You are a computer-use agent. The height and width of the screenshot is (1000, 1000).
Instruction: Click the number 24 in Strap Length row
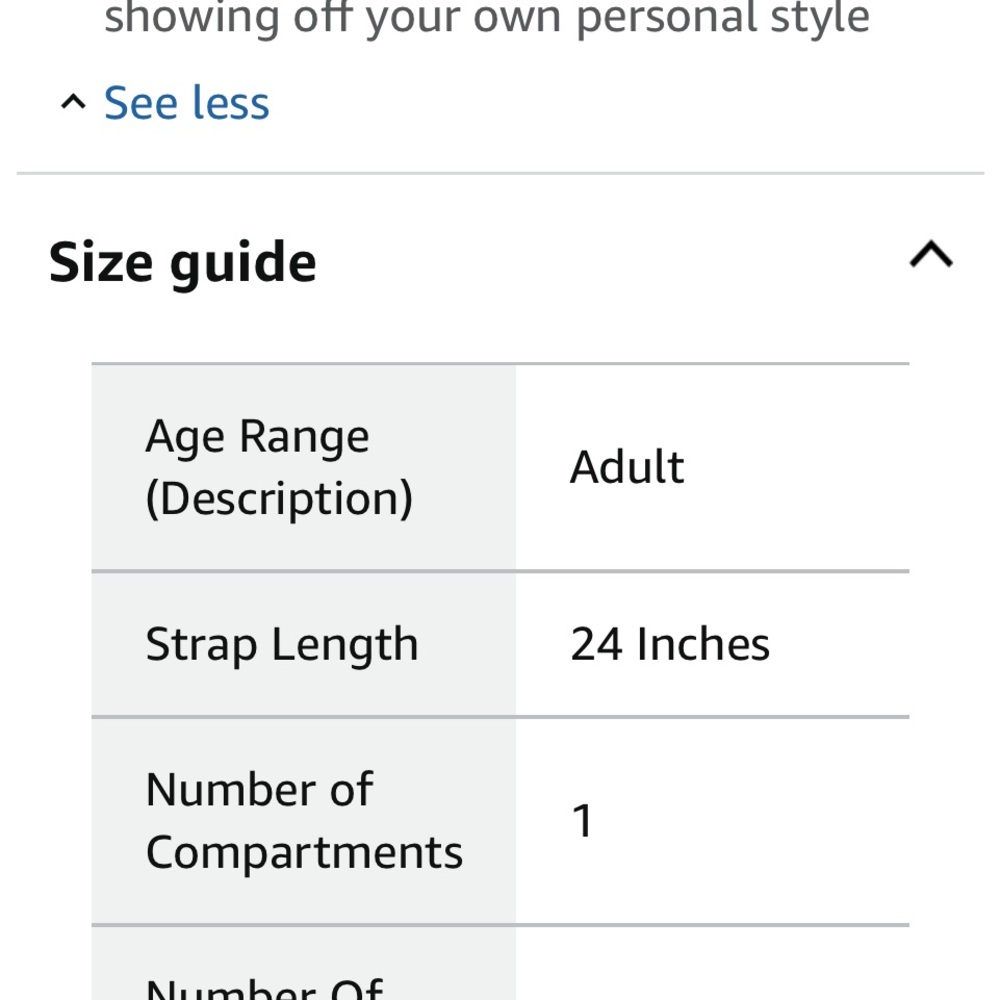tap(597, 644)
